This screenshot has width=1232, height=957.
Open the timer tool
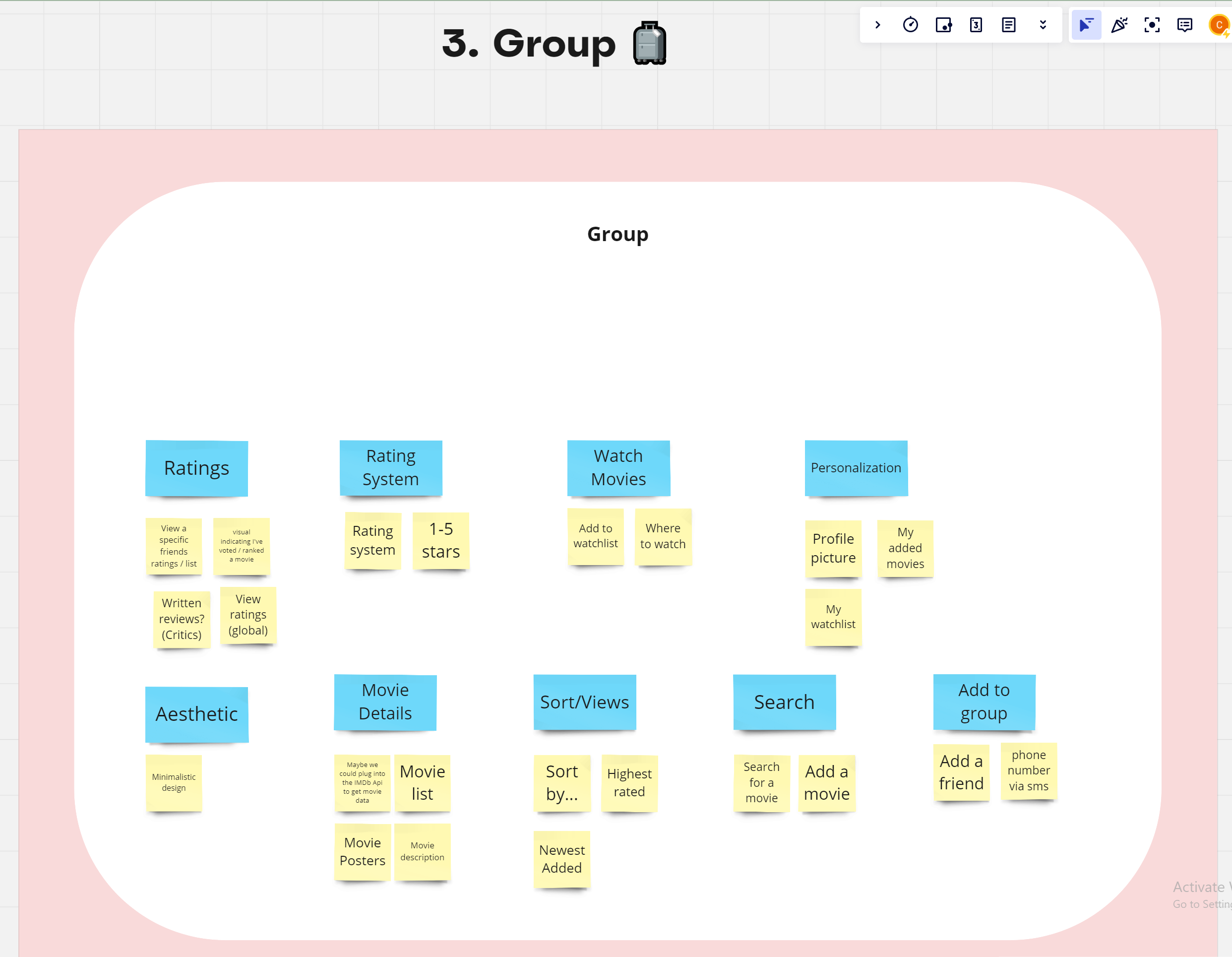point(910,25)
